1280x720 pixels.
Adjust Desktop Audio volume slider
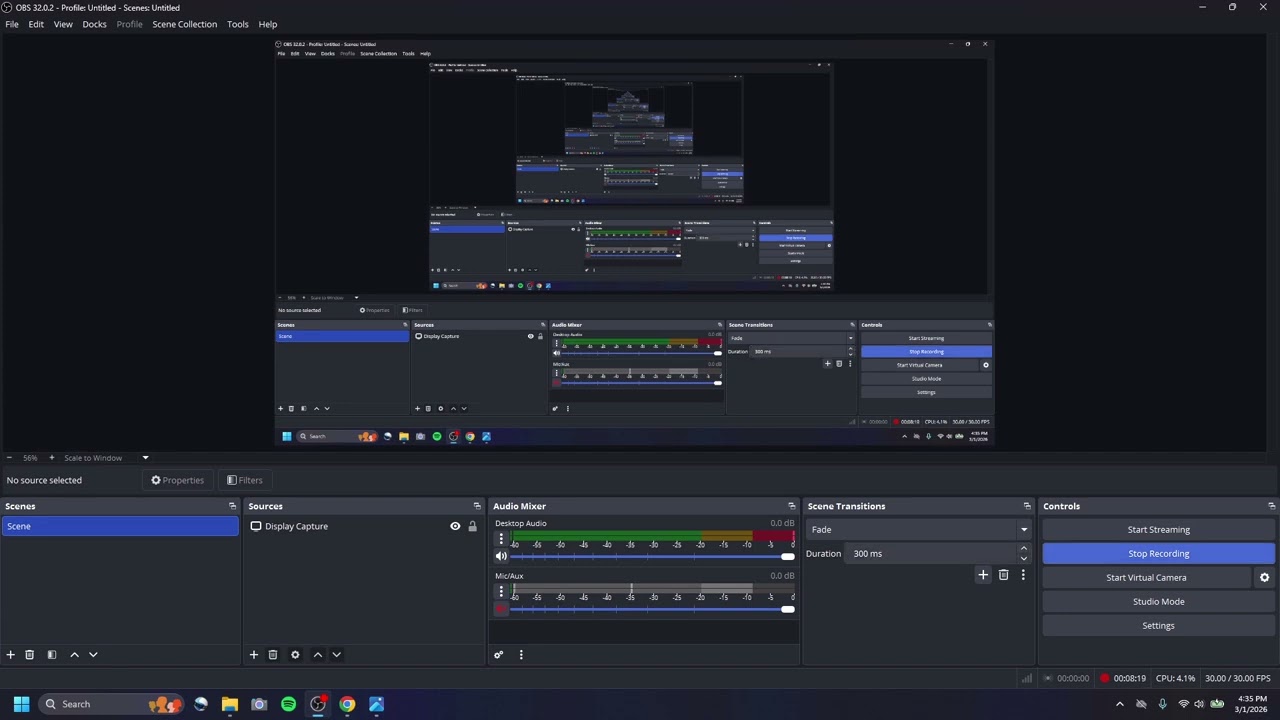pyautogui.click(x=652, y=557)
